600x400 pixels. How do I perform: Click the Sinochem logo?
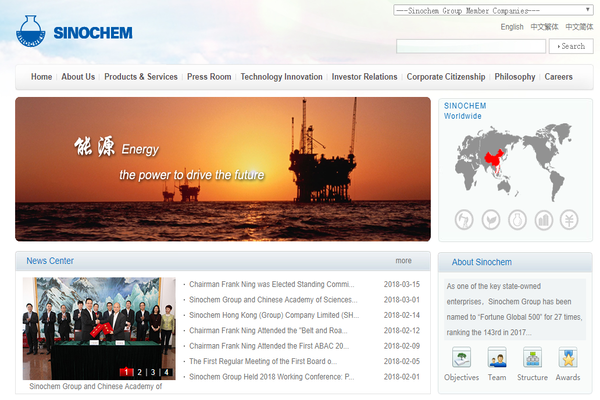[x=60, y=30]
